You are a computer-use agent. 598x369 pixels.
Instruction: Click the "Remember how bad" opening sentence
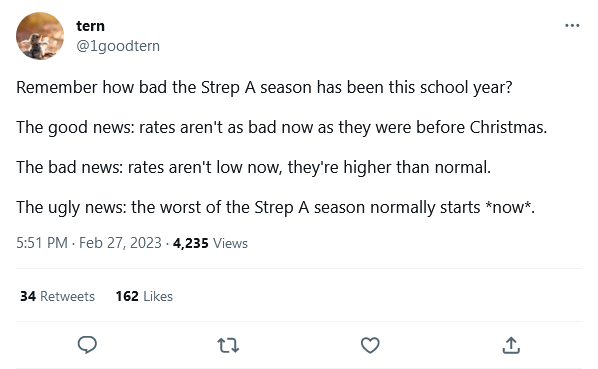point(264,87)
